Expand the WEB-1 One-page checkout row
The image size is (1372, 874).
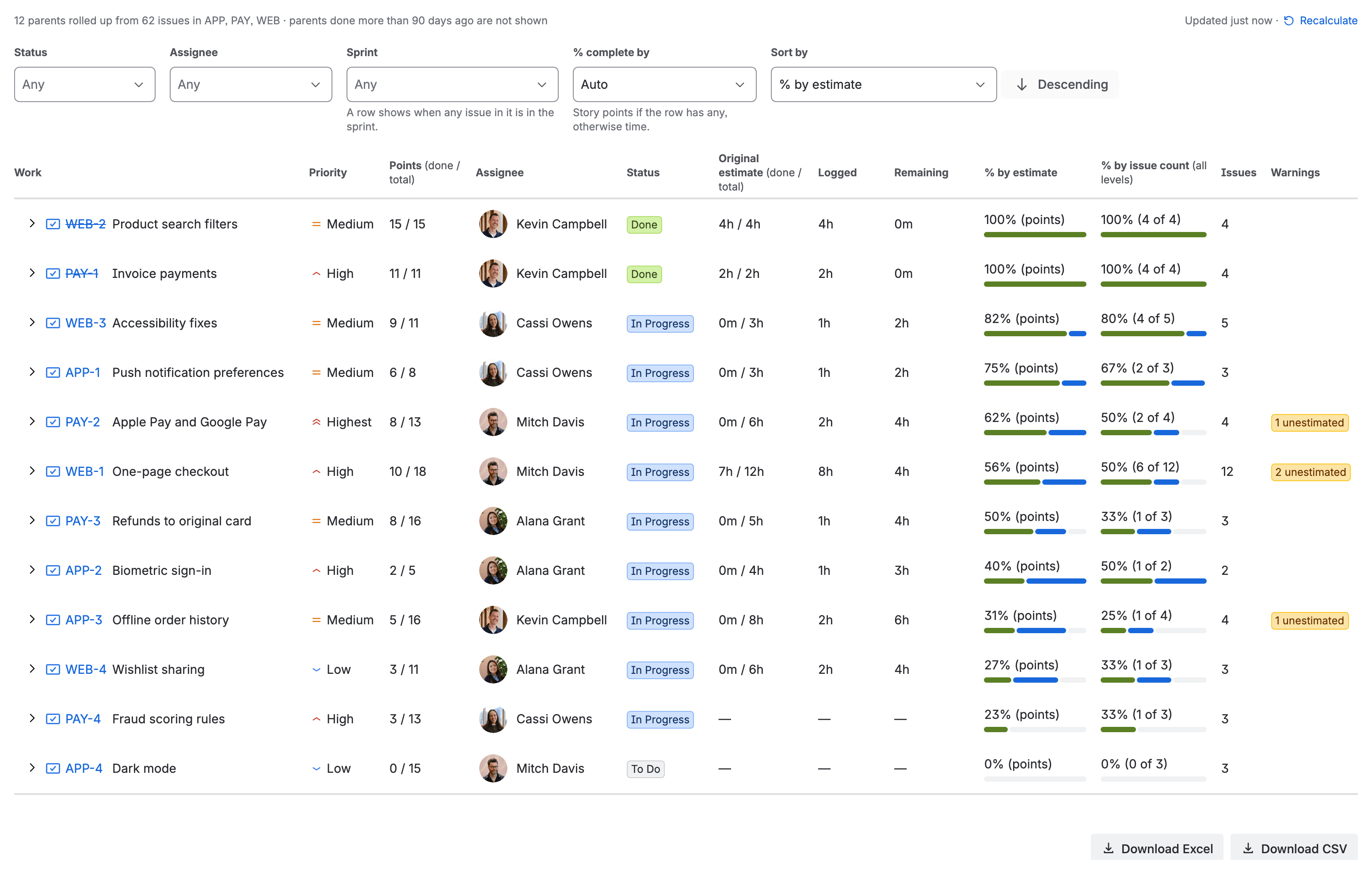(x=32, y=471)
